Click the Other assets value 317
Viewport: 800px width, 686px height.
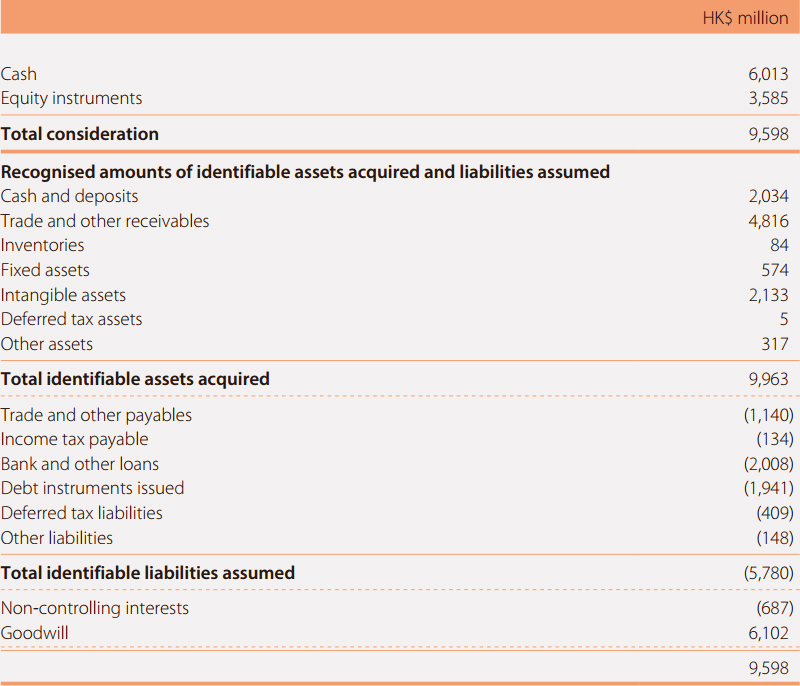(x=775, y=344)
